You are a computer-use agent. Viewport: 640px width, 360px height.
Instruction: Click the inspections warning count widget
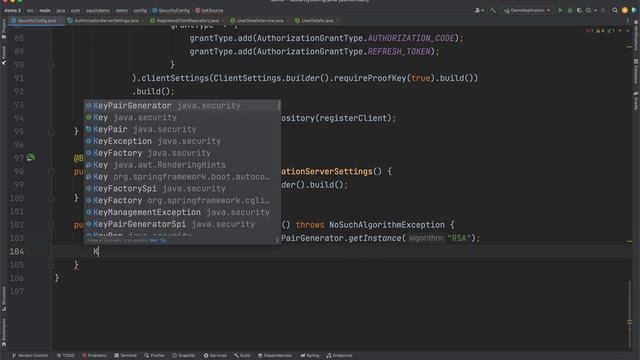600,31
